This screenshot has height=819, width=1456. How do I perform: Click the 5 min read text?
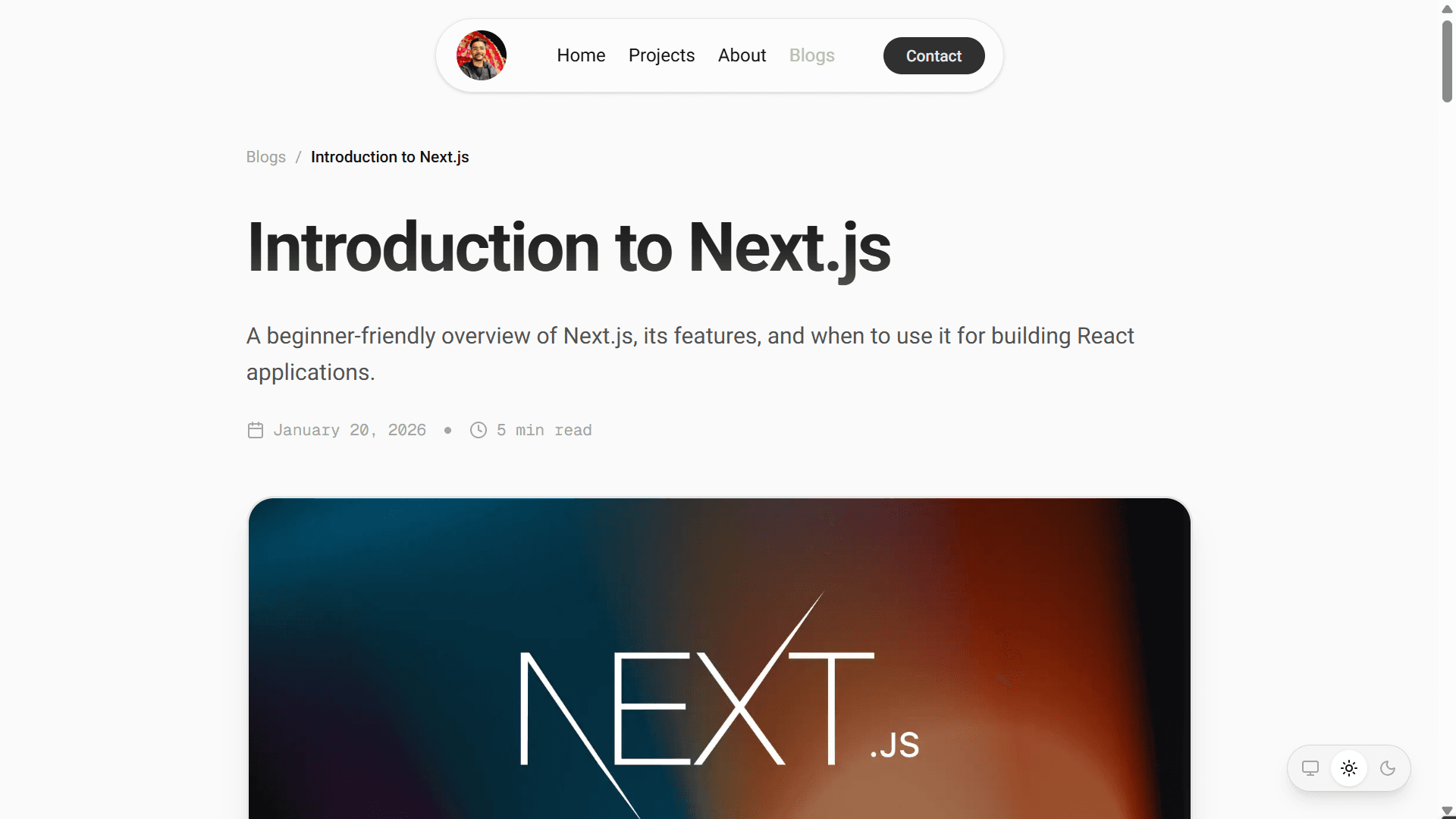click(544, 430)
